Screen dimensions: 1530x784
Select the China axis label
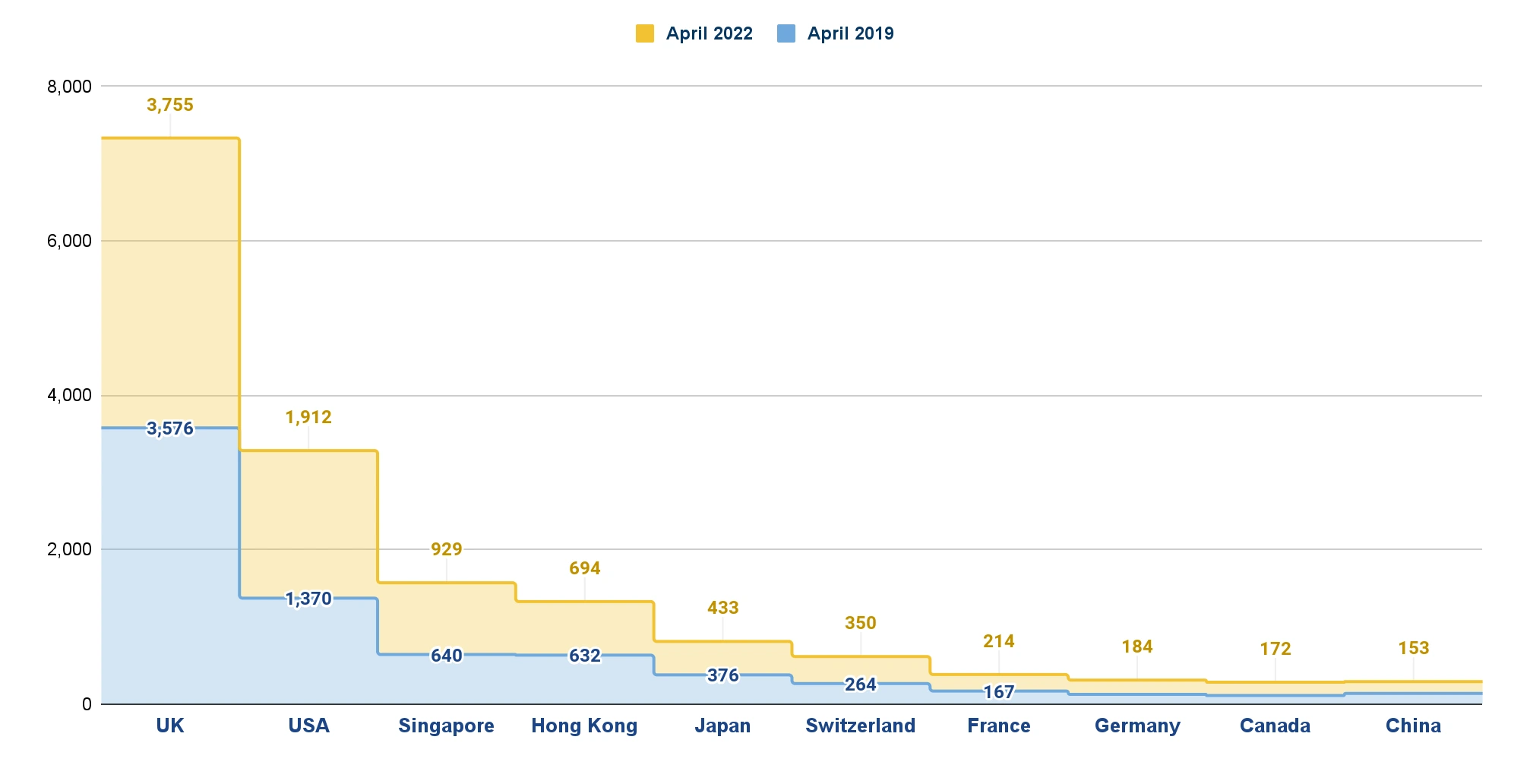click(x=1413, y=726)
